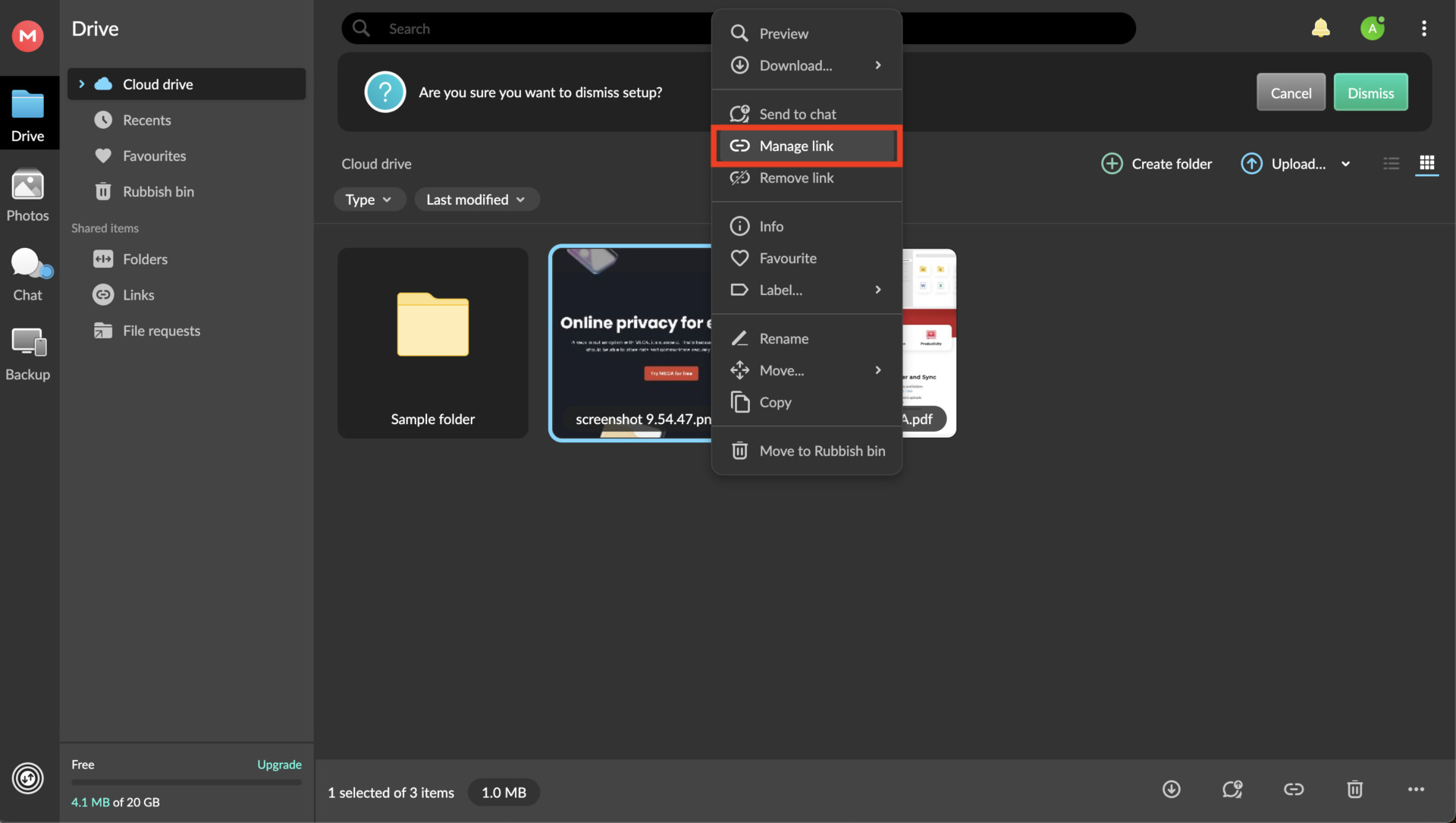Open the Photos section in sidebar

point(28,196)
